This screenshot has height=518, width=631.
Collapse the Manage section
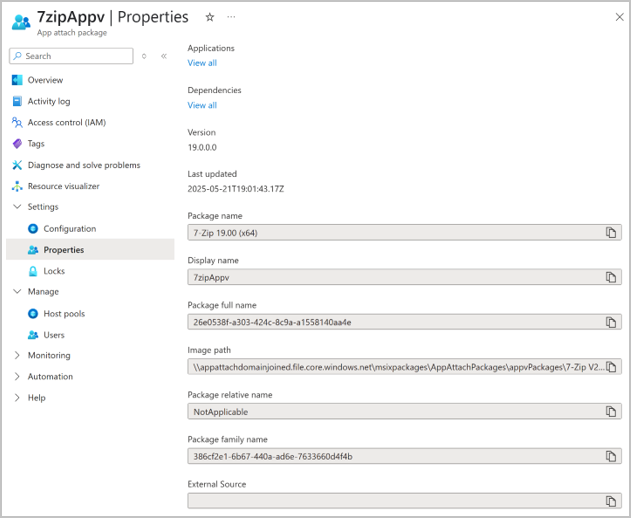coord(17,291)
